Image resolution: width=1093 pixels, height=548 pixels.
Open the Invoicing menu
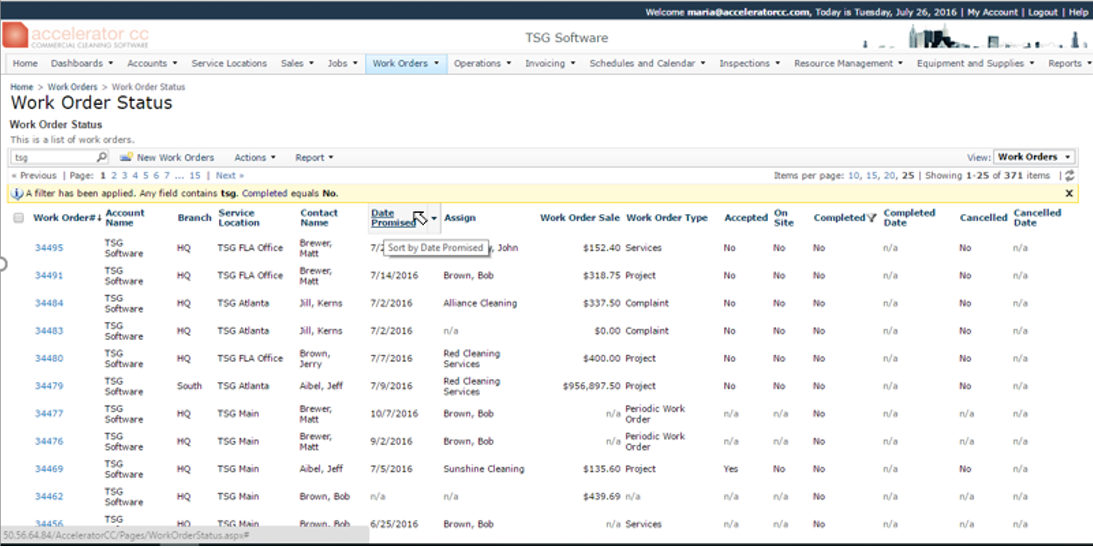point(550,63)
